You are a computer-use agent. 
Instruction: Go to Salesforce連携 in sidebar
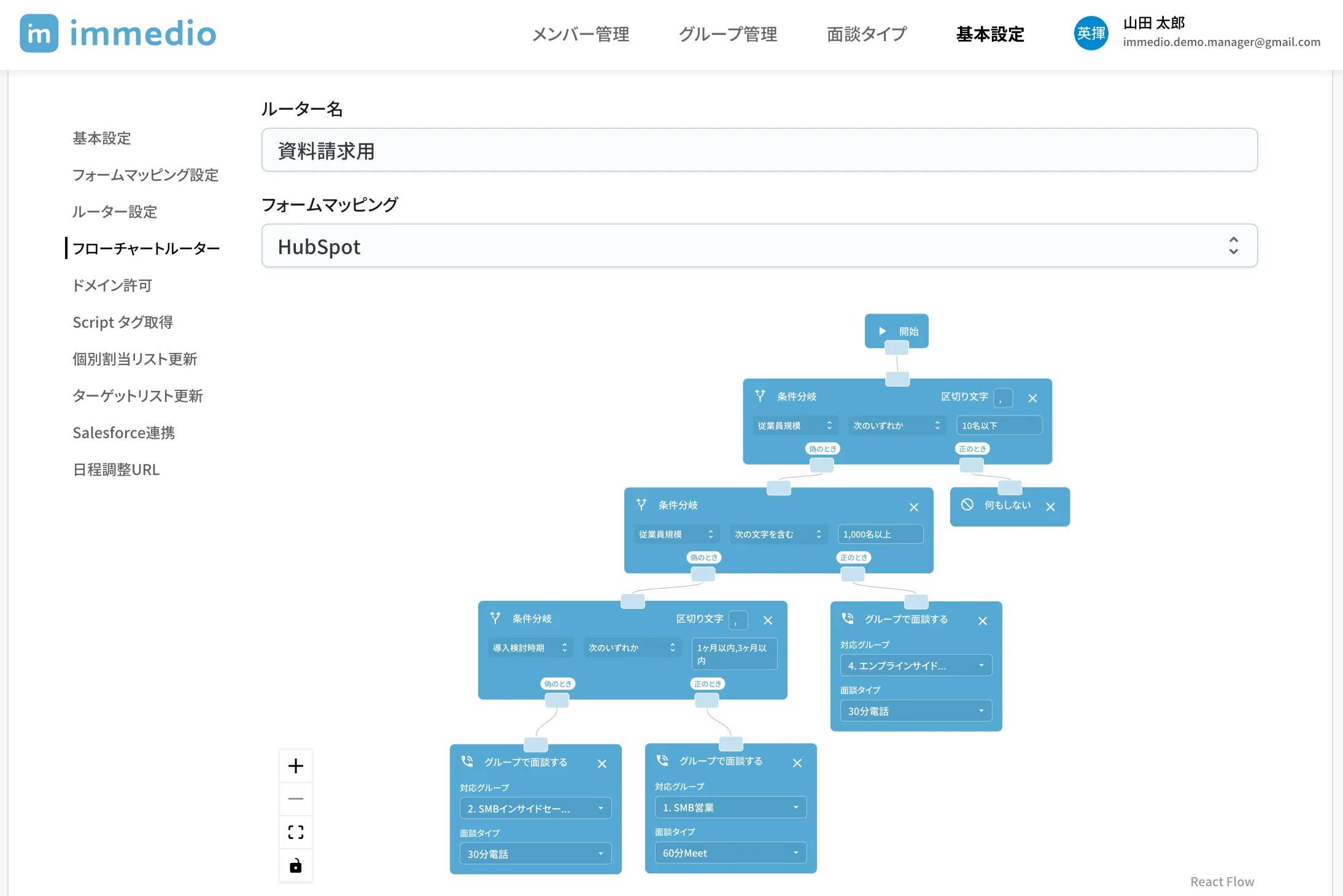tap(123, 433)
